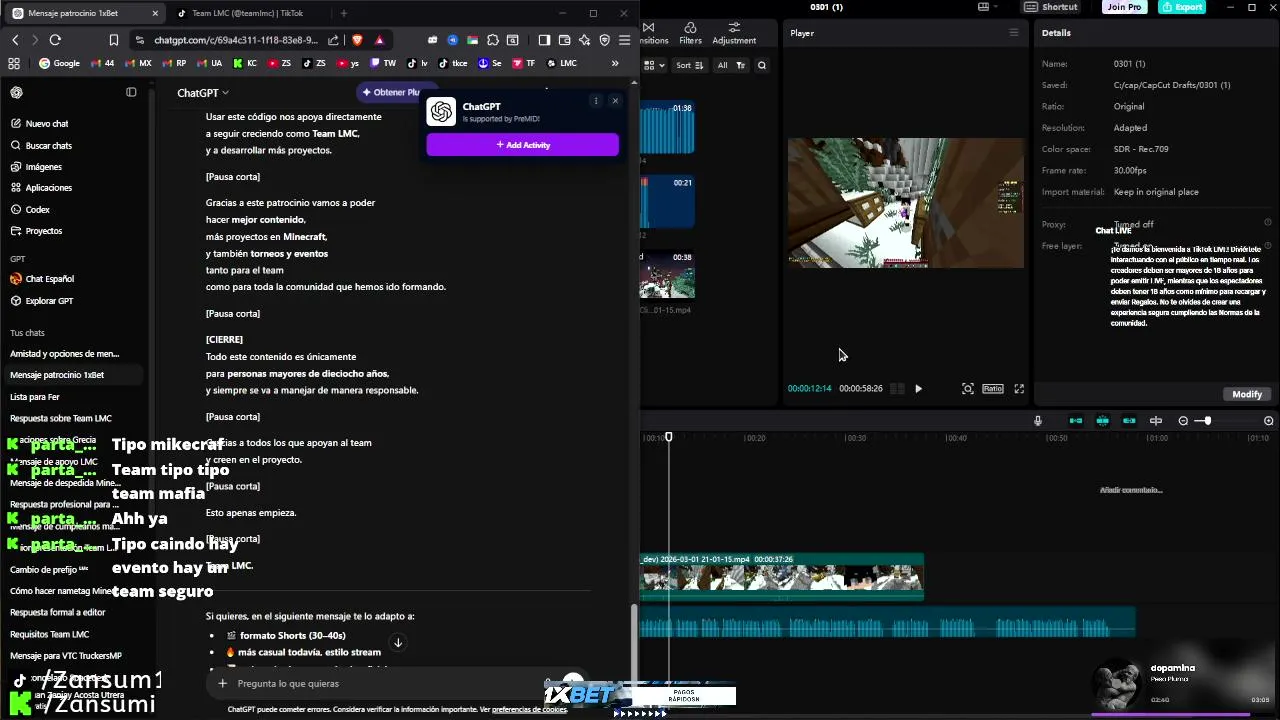The image size is (1280, 720).
Task: Toggle the browser sidebar panel
Action: point(544,40)
